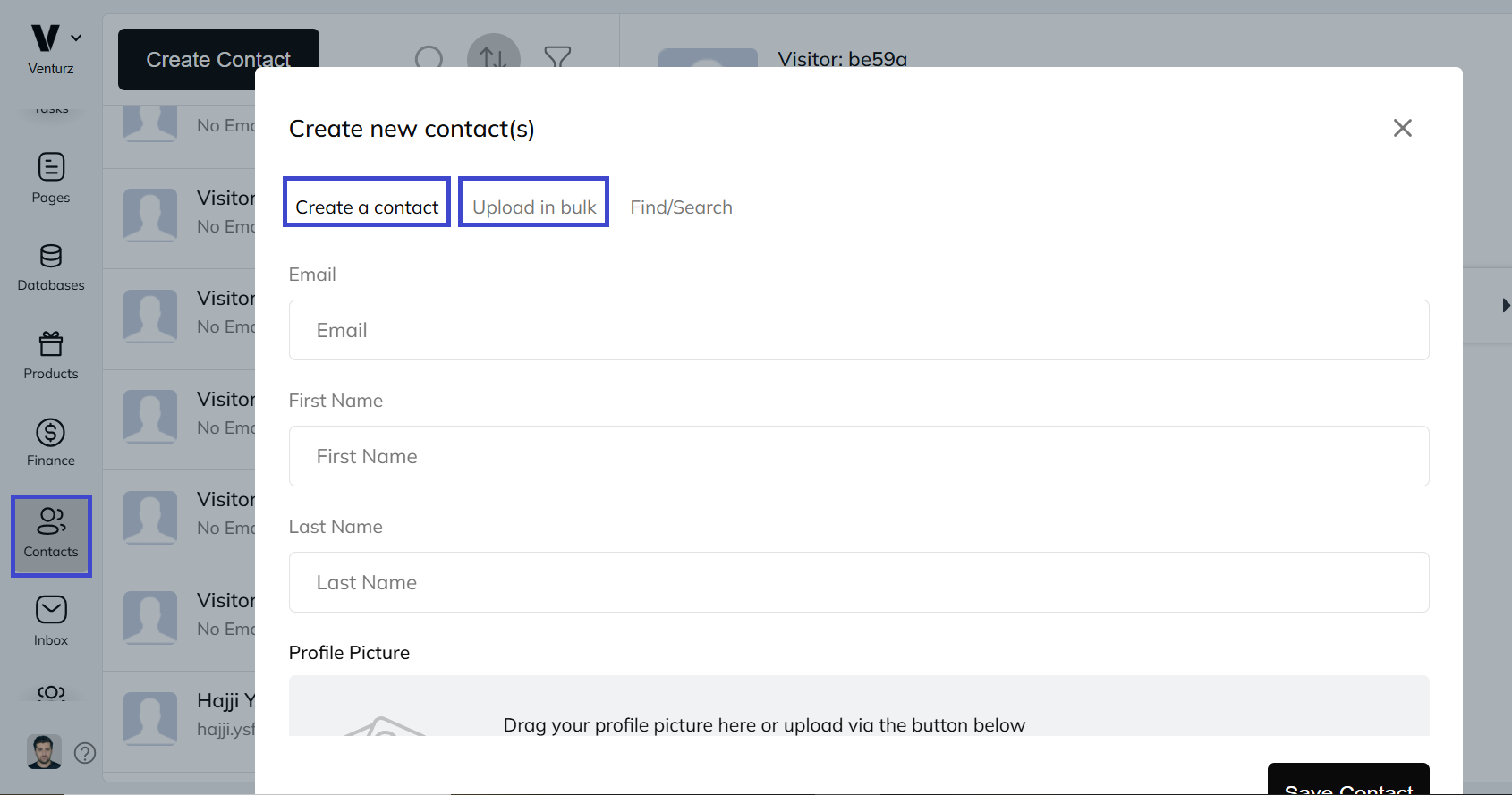
Task: Click the profile picture upload area
Action: click(858, 711)
